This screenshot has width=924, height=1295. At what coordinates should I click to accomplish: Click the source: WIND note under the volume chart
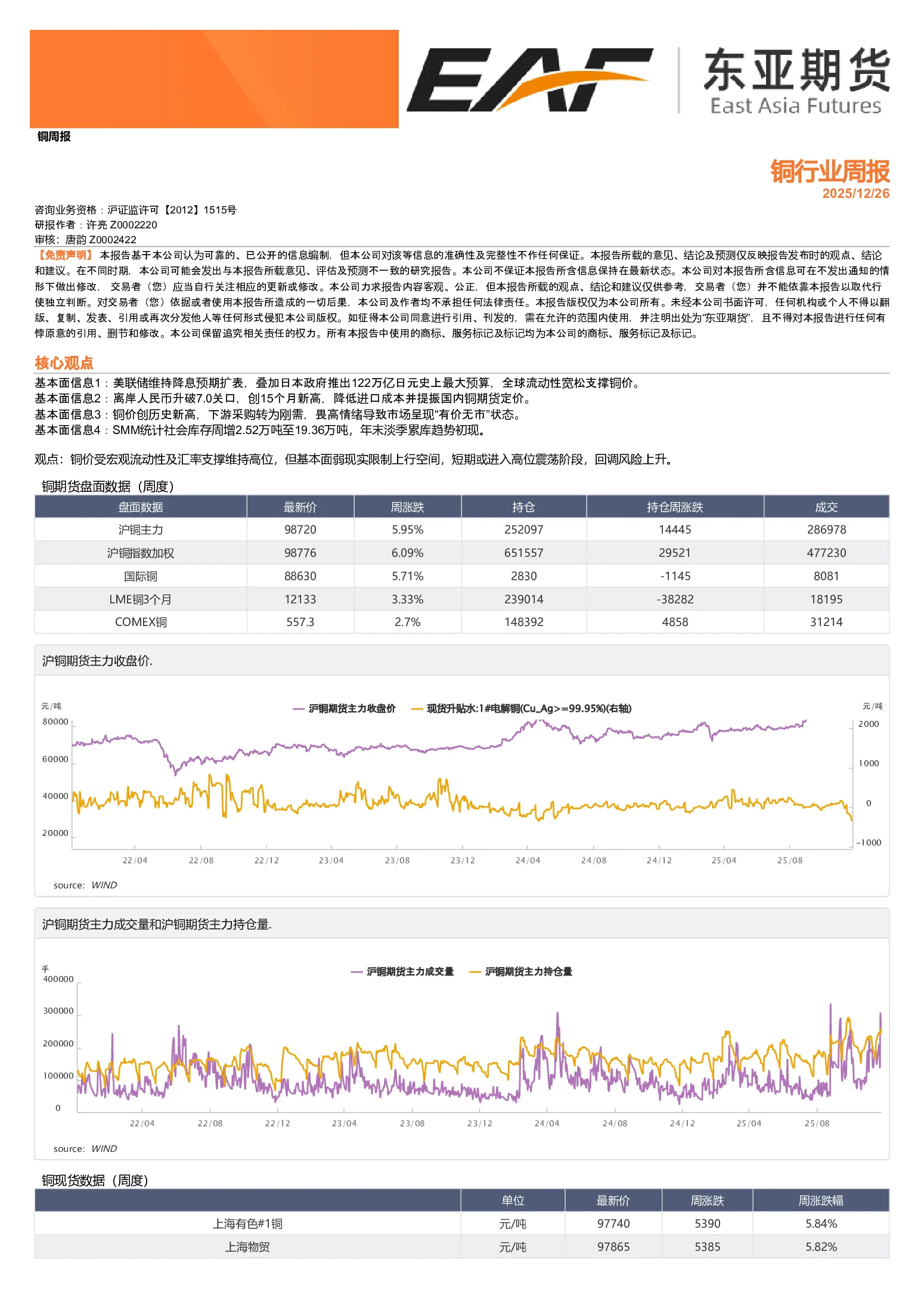click(x=85, y=1148)
